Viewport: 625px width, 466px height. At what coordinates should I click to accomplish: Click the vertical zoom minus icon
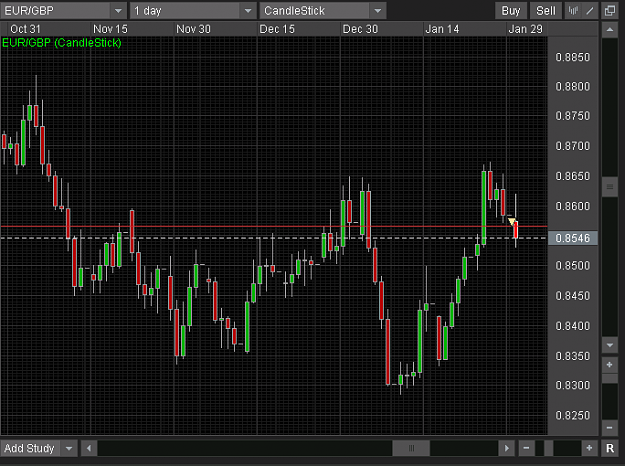point(610,428)
